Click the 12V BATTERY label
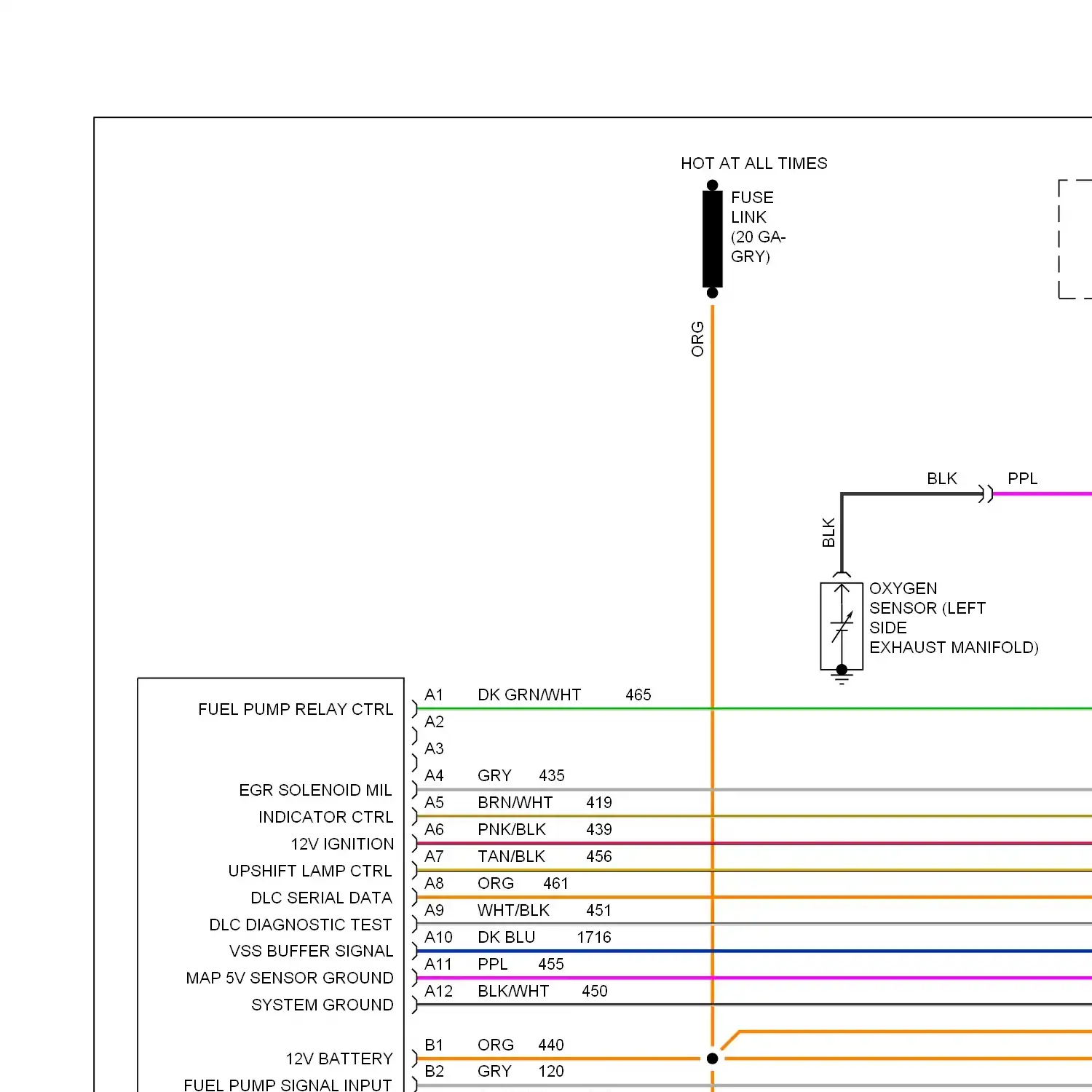This screenshot has height=1092, width=1092. [x=339, y=1059]
